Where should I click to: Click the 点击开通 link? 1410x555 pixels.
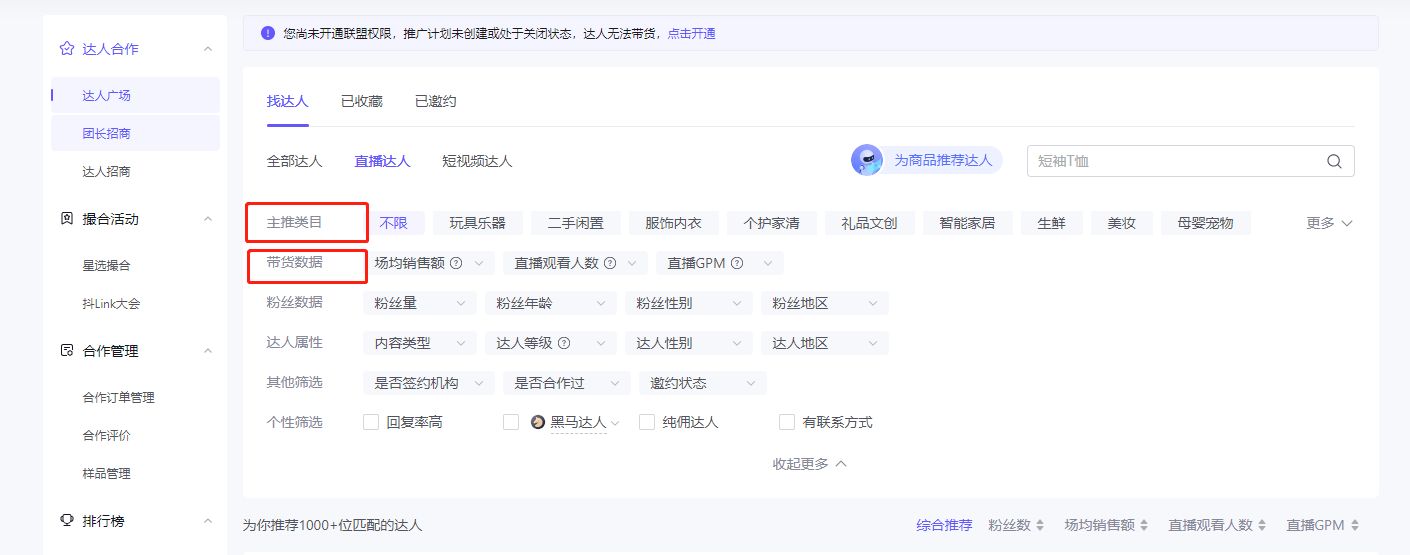tap(691, 33)
